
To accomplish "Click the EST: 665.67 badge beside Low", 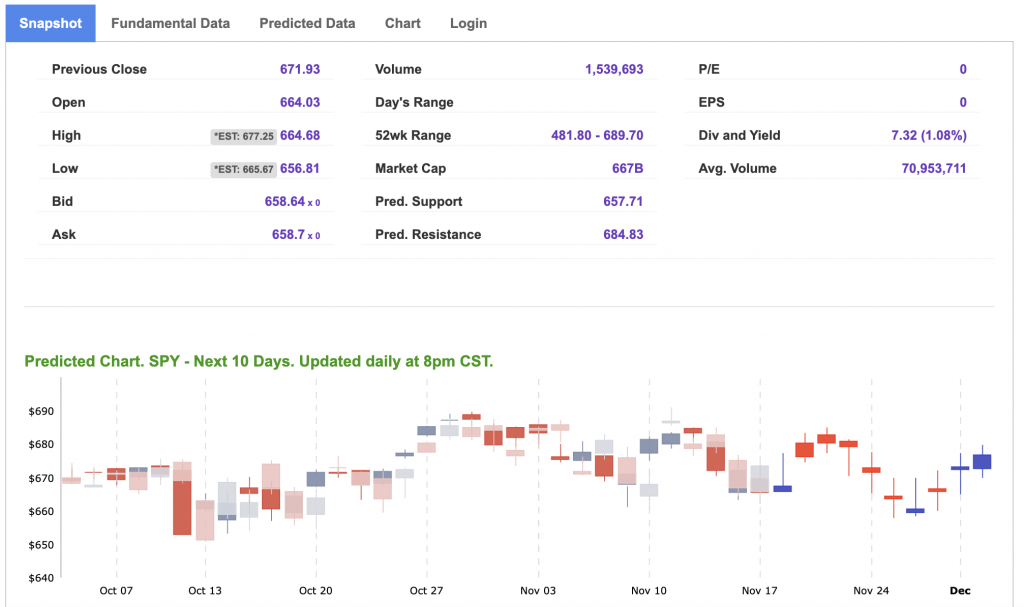I will click(x=243, y=169).
